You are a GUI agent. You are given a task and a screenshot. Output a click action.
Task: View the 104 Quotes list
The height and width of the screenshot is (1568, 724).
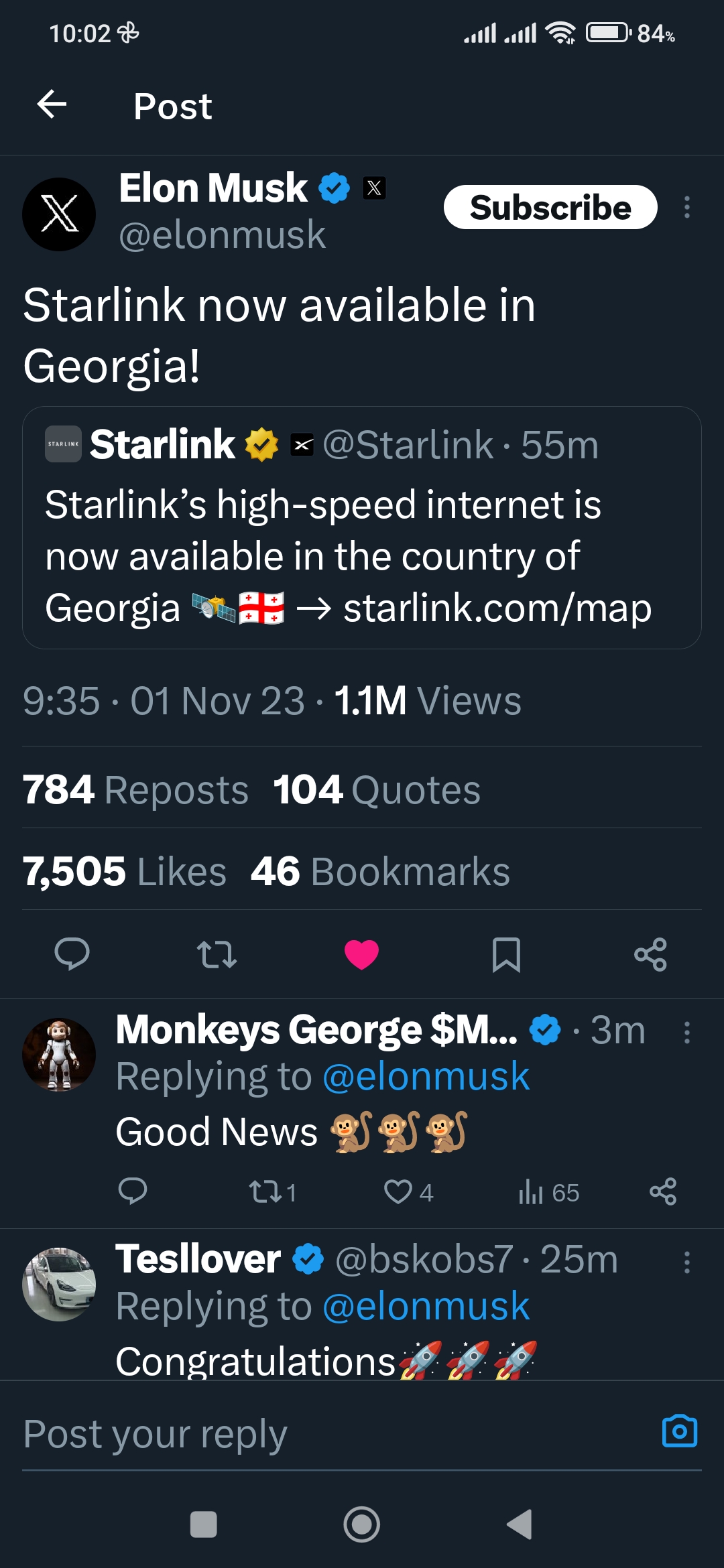coord(377,789)
